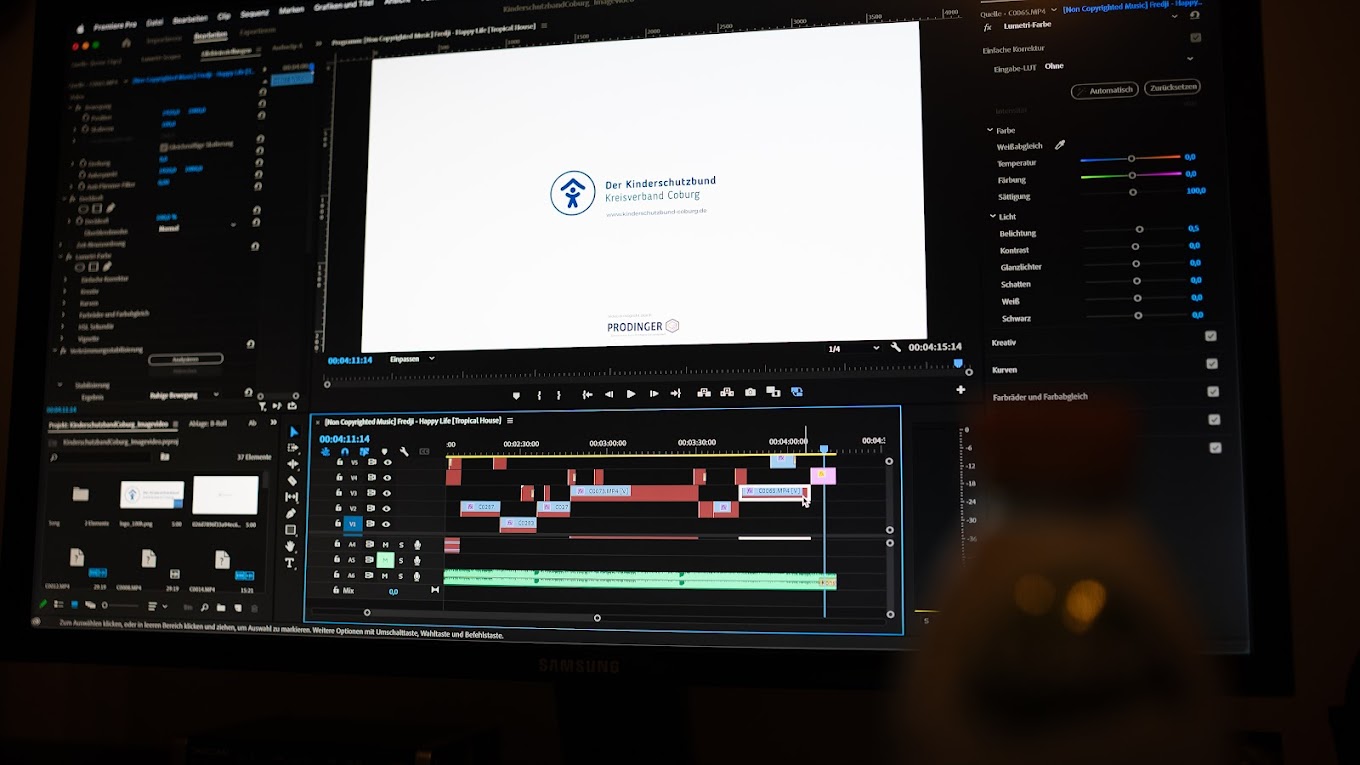This screenshot has width=1360, height=765.
Task: Select the Rectangle tool
Action: click(291, 530)
